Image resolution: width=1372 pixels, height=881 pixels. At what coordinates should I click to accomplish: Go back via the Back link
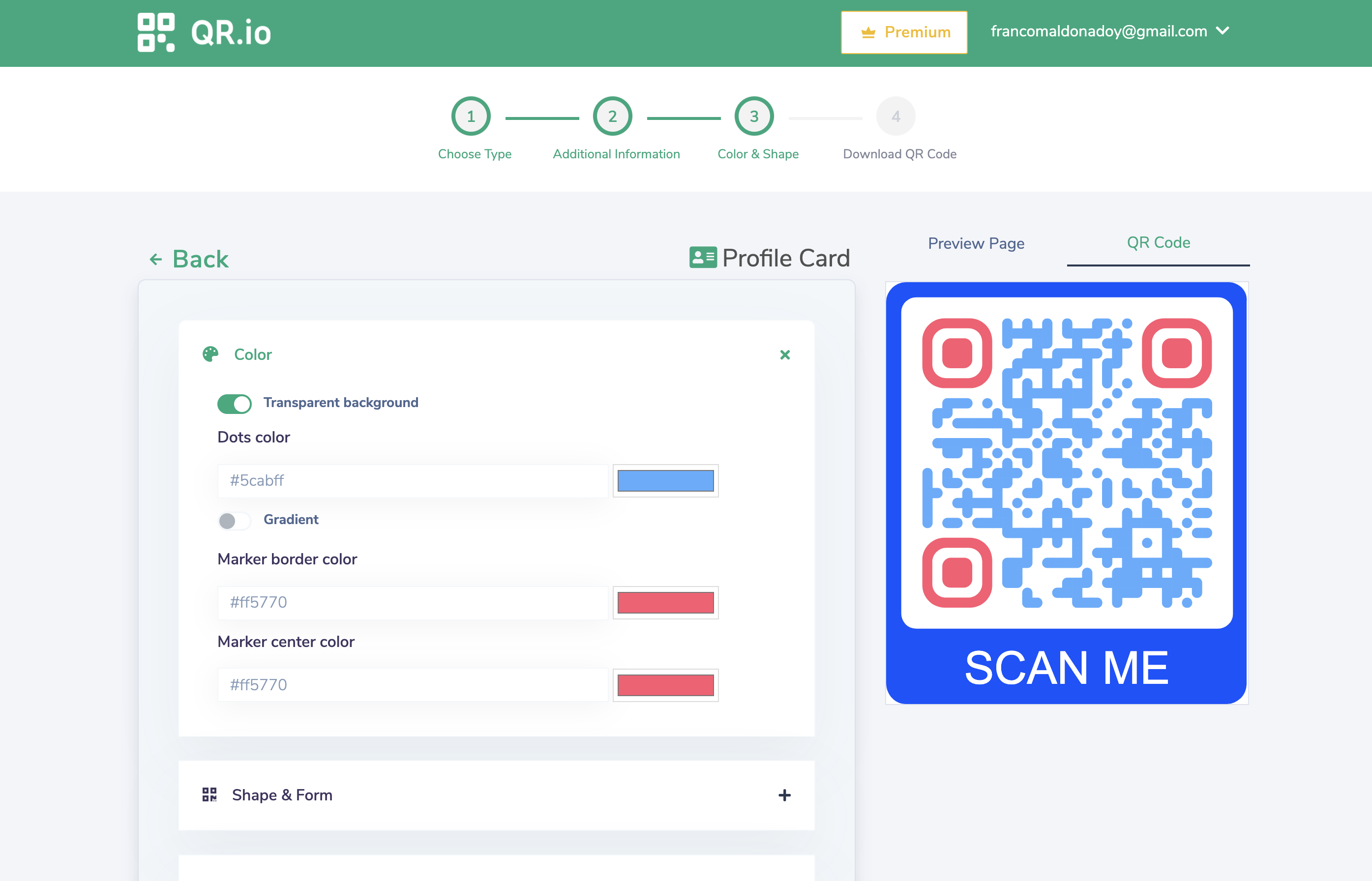pyautogui.click(x=200, y=259)
